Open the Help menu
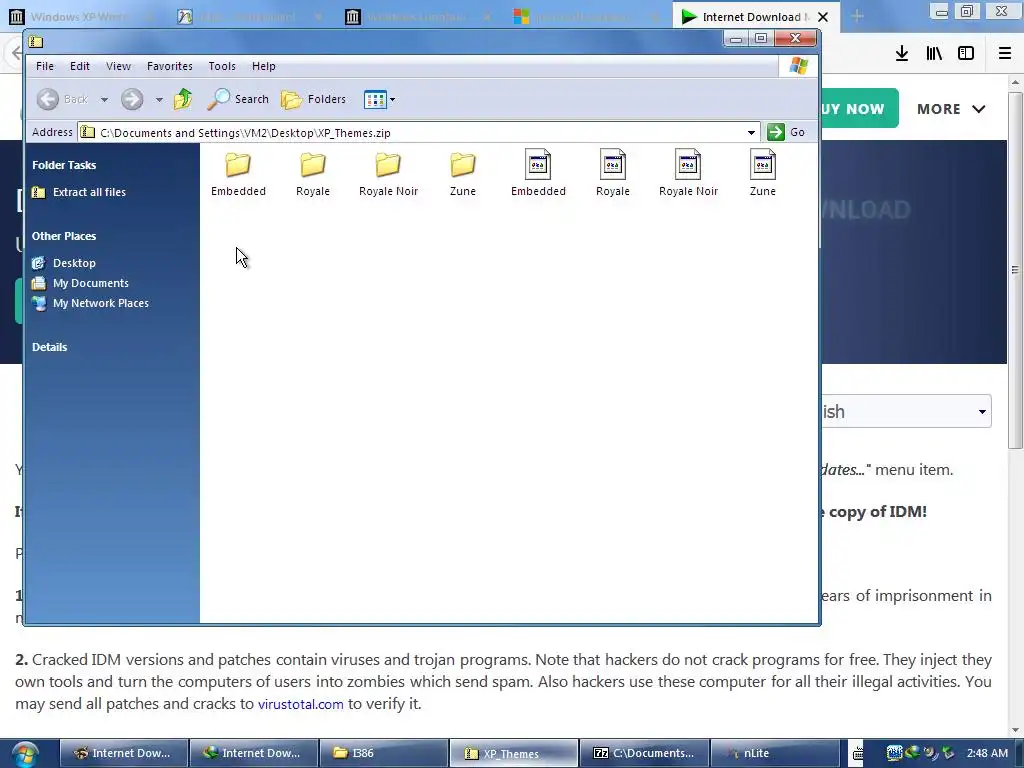 coord(264,66)
